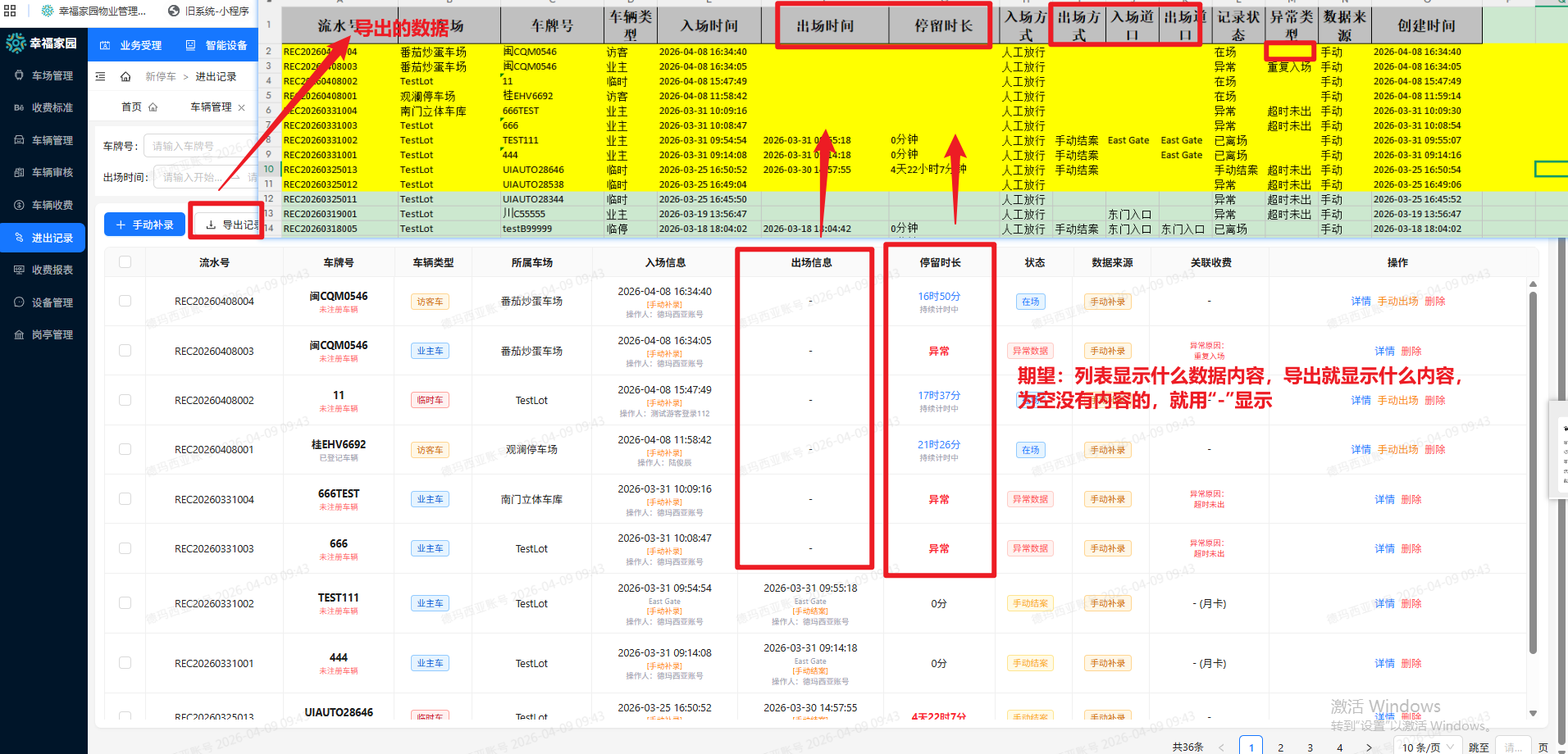Click the 手动补录 button
Screen dimensions: 1568x754
coord(144,224)
